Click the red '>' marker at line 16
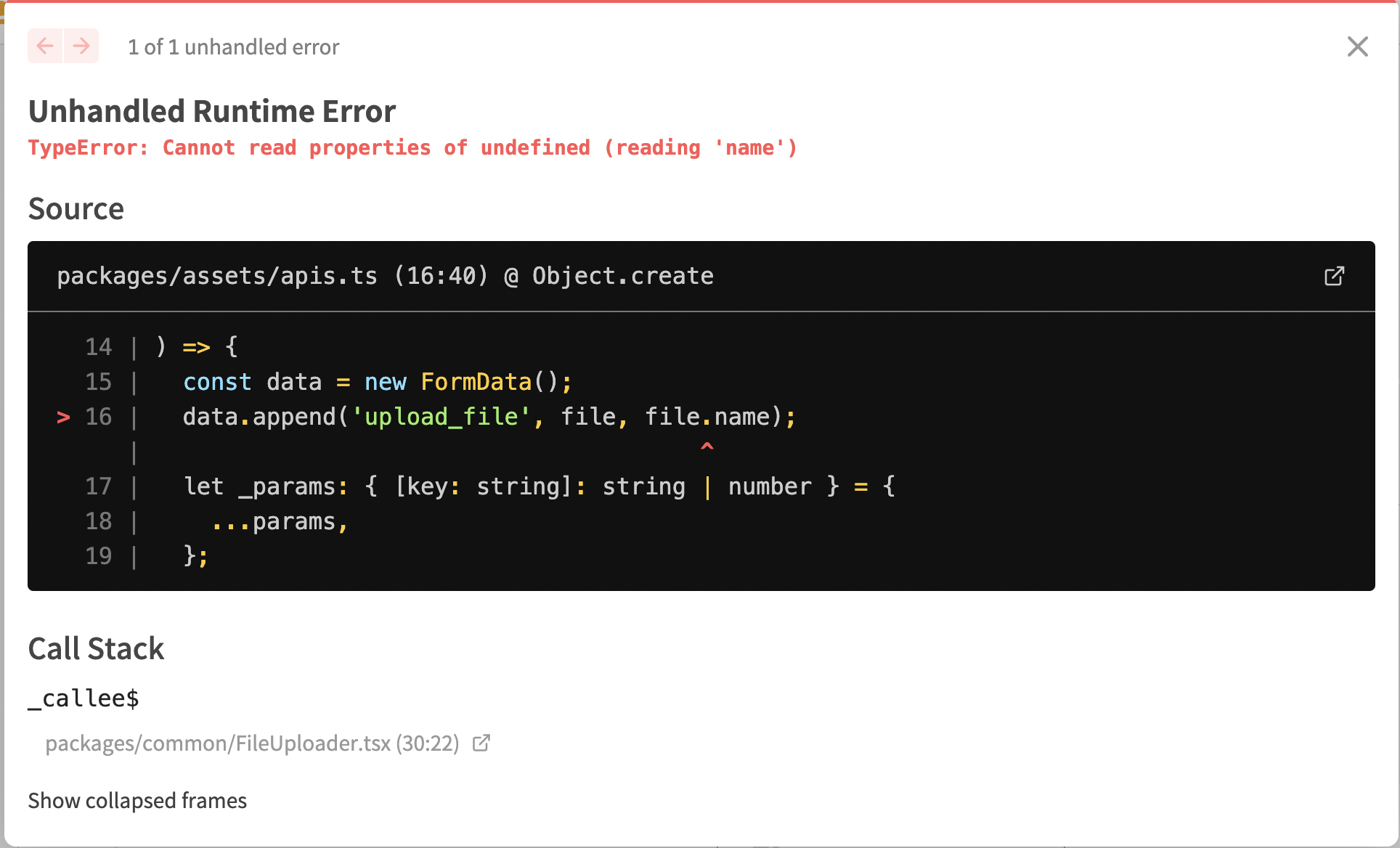 [63, 417]
